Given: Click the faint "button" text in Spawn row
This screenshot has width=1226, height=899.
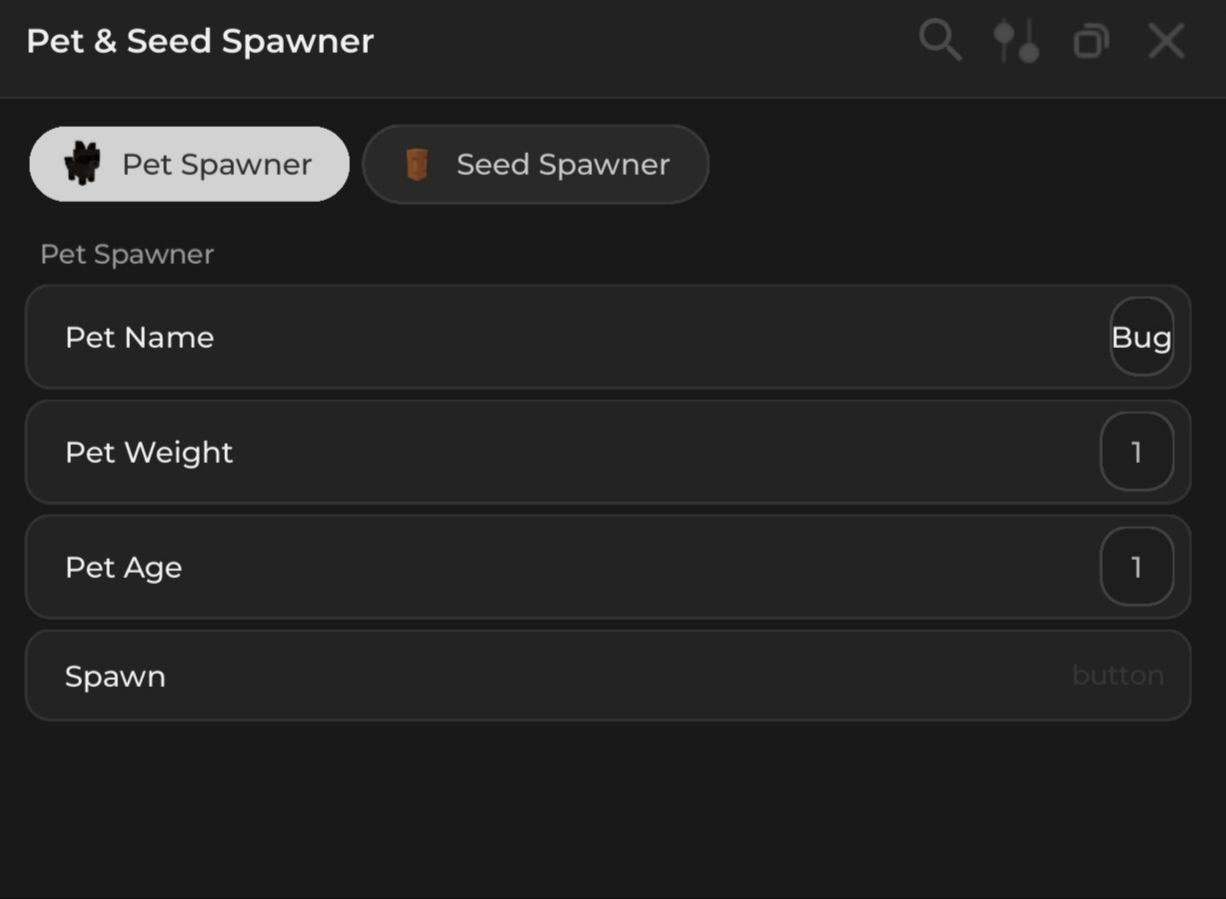Looking at the screenshot, I should coord(1117,676).
